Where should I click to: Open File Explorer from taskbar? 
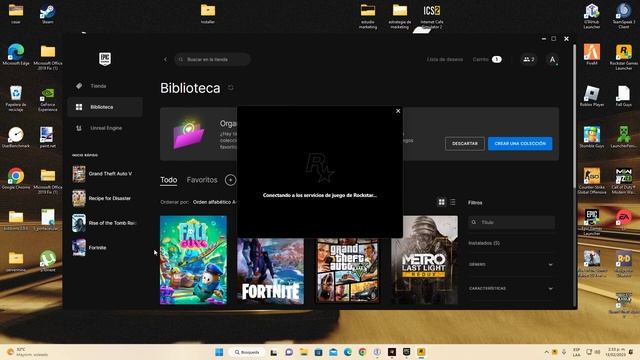pyautogui.click(x=304, y=352)
